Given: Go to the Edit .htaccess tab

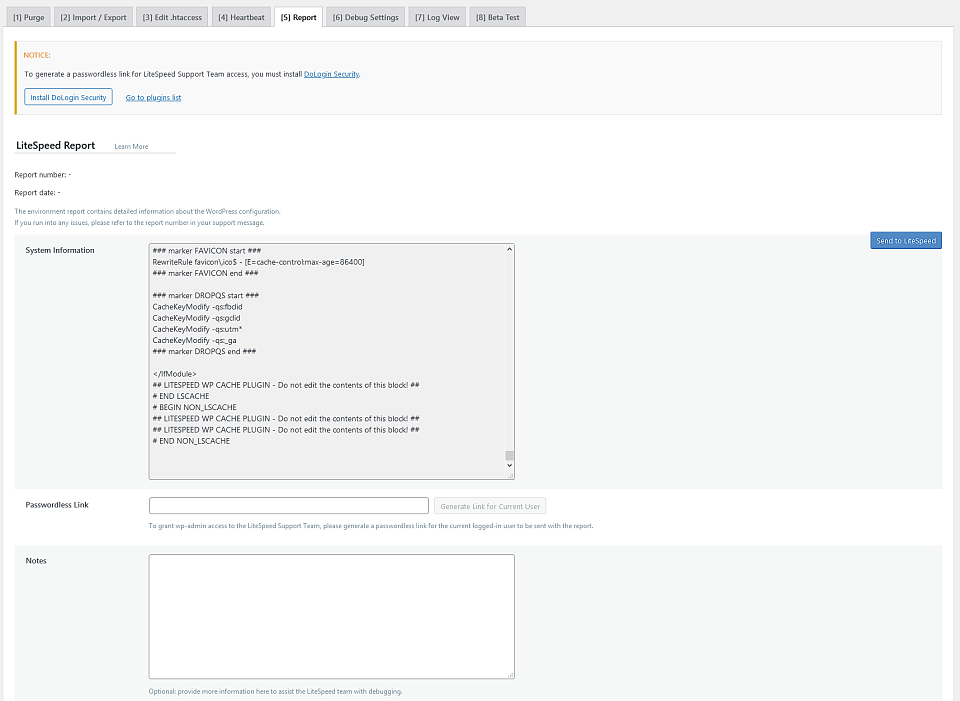Looking at the screenshot, I should pyautogui.click(x=172, y=17).
